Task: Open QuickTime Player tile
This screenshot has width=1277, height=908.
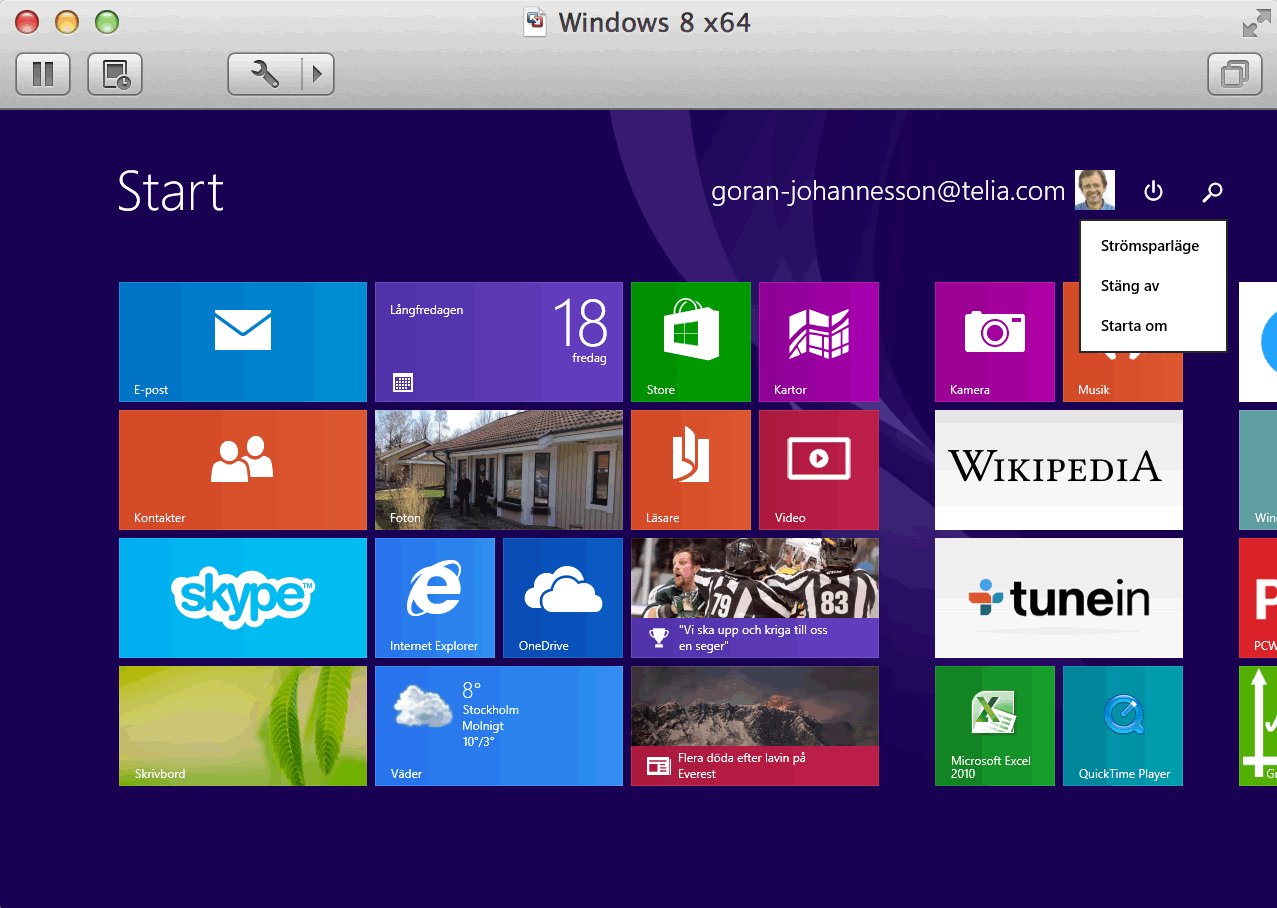Action: coord(1123,725)
